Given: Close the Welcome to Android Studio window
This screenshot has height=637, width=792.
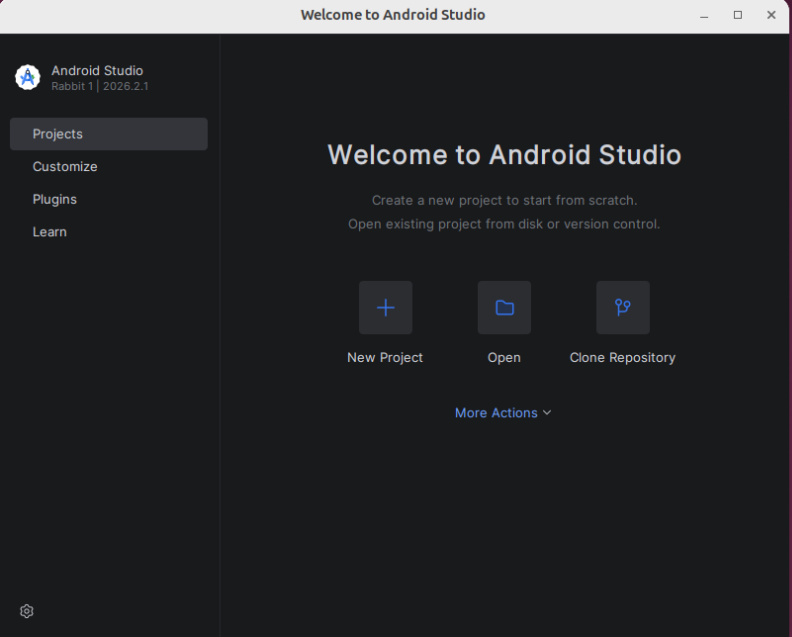Looking at the screenshot, I should coord(771,15).
